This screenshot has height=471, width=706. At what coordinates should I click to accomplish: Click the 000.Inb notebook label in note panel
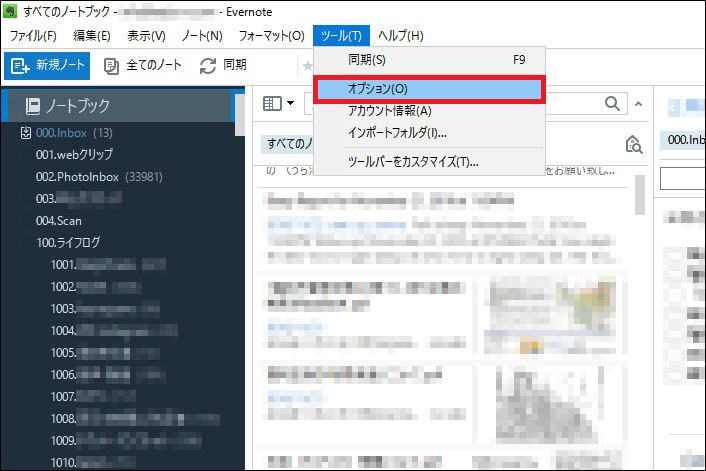click(685, 140)
